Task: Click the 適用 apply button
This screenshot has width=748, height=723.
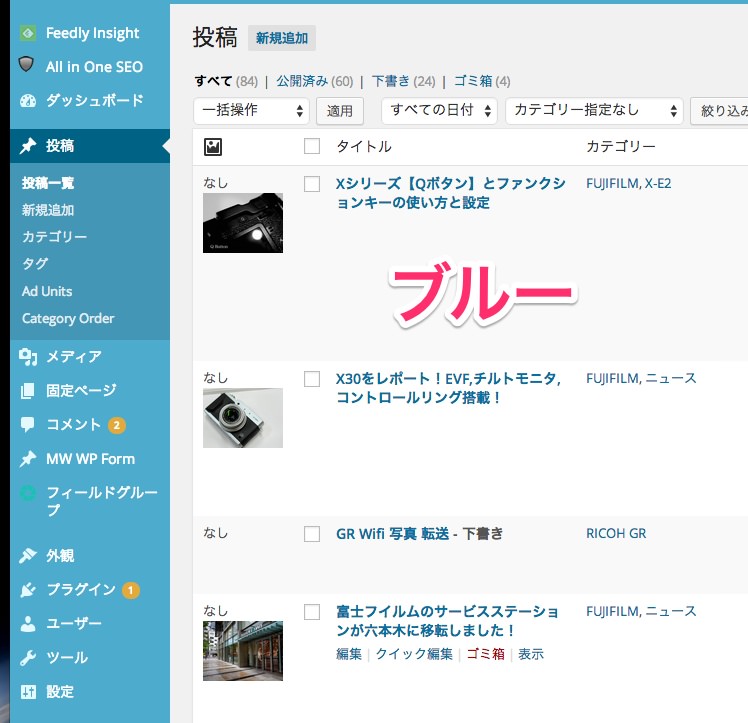Action: point(340,111)
